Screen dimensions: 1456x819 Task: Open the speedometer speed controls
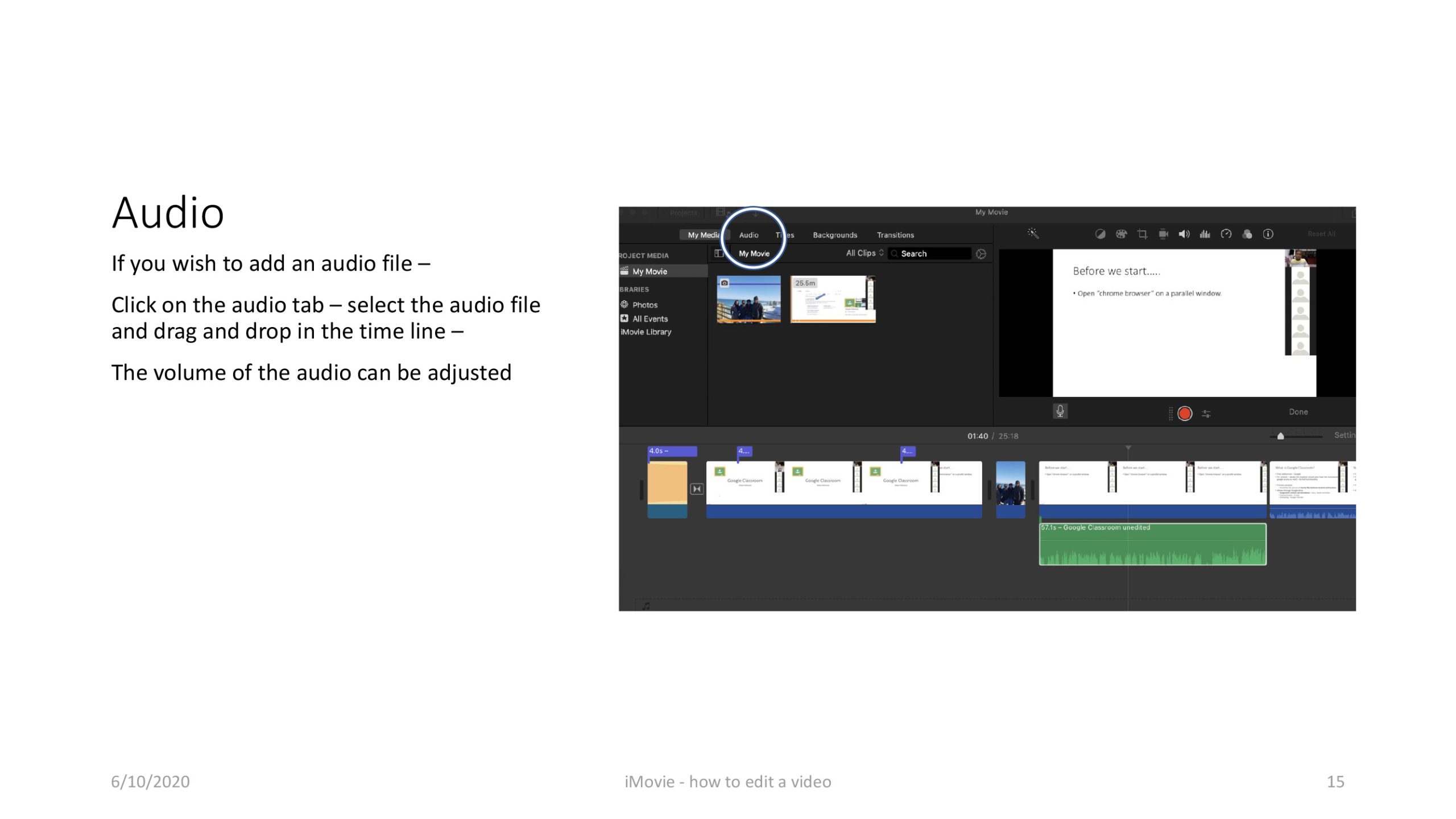[x=1226, y=234]
